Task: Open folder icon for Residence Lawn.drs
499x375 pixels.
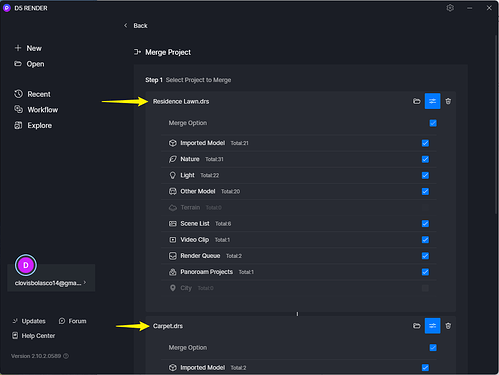Action: point(417,101)
